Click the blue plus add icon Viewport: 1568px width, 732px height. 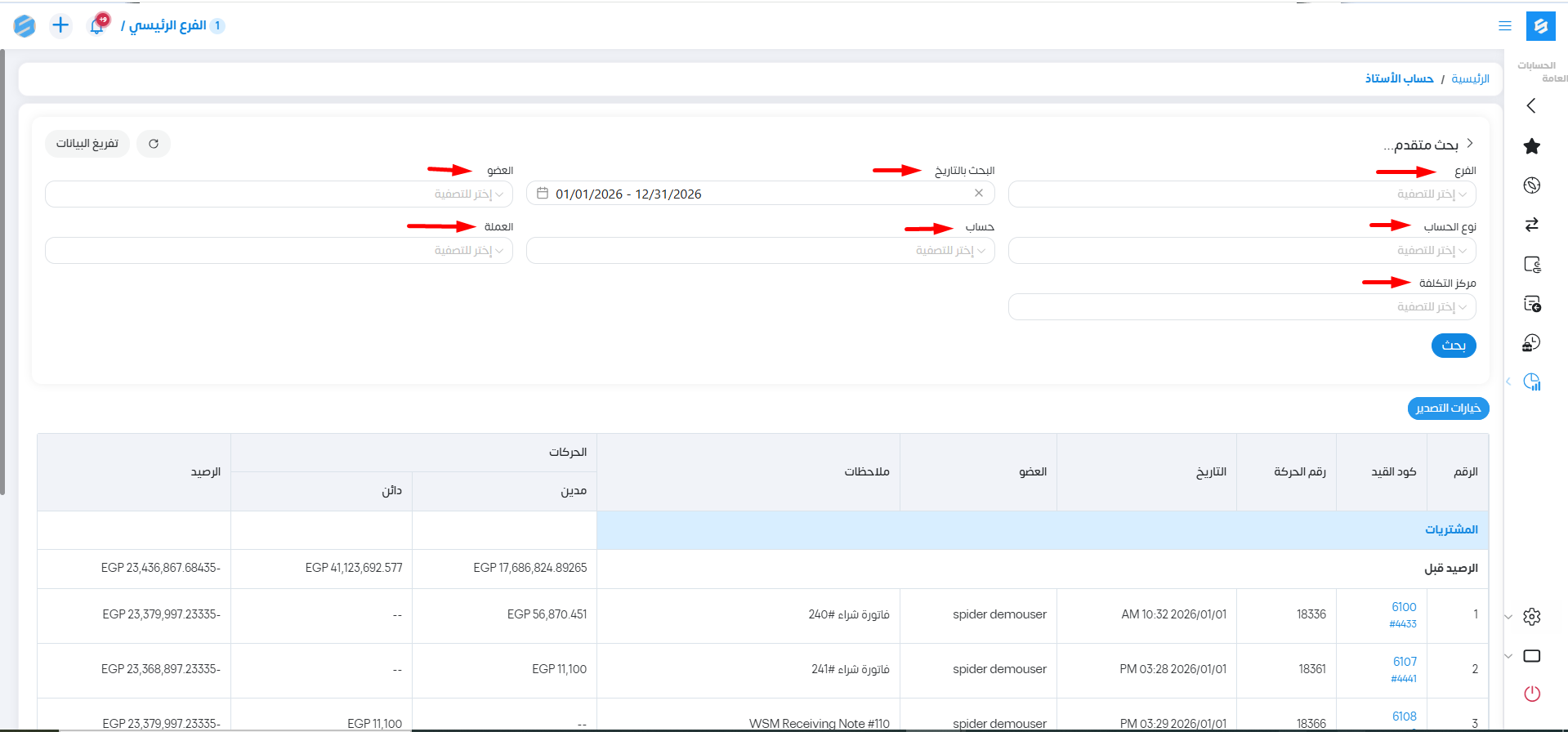60,25
